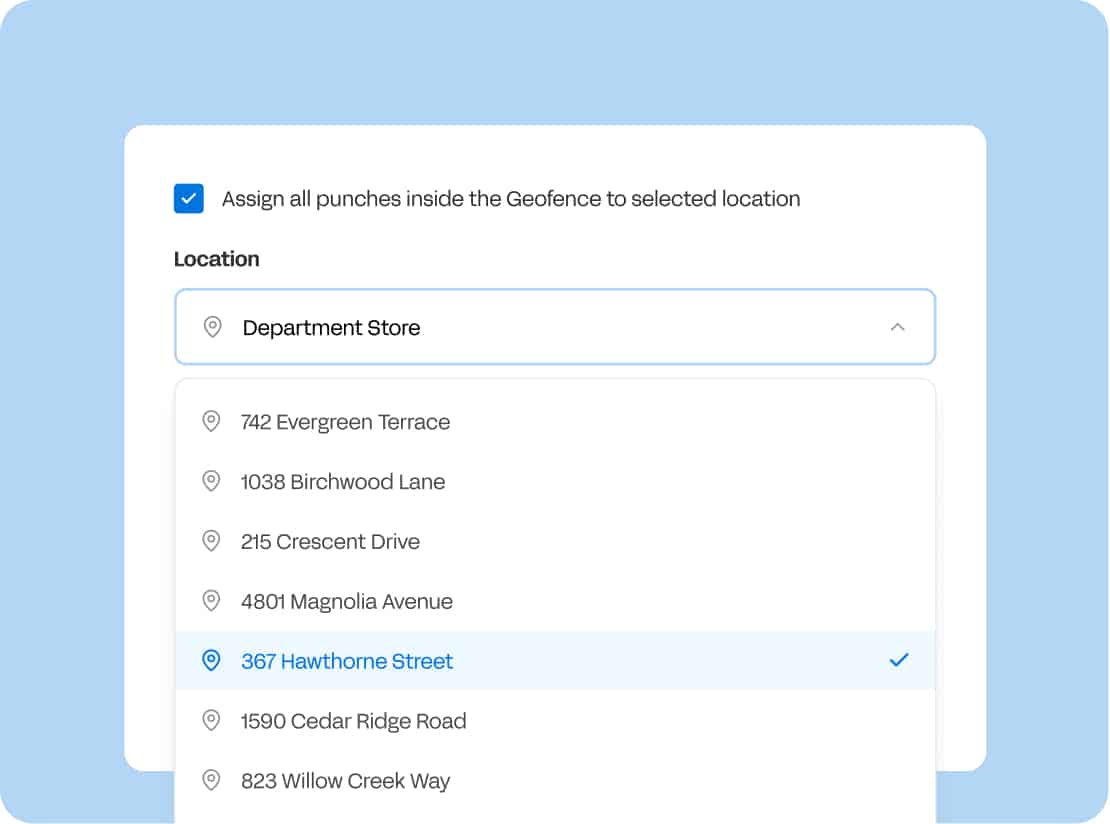This screenshot has height=824, width=1110.
Task: Click the Department Store location combo box
Action: (x=555, y=327)
